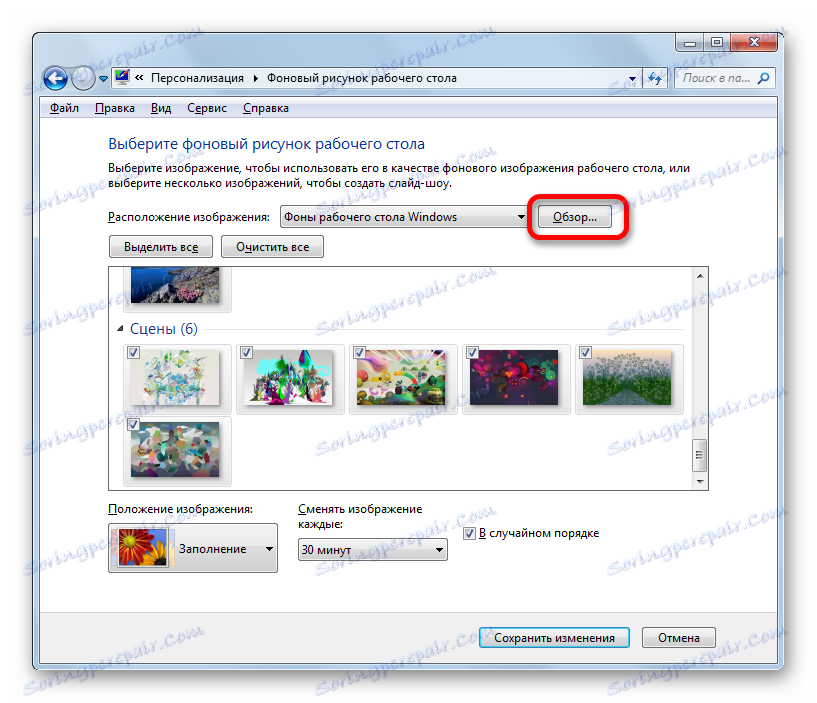The image size is (817, 703).
Task: Click the Фоновый рисунок рабочего стола breadcrumb
Action: (x=362, y=78)
